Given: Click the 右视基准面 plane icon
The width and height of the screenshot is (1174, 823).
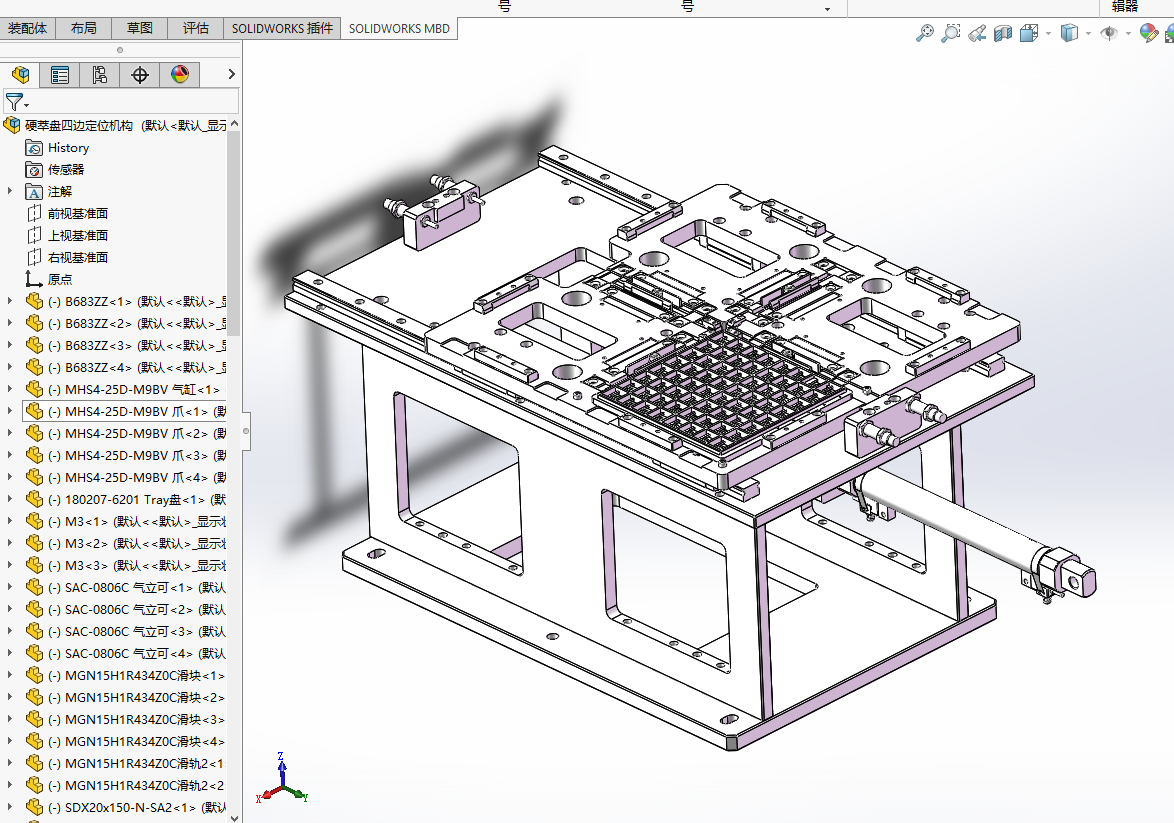Looking at the screenshot, I should point(34,258).
